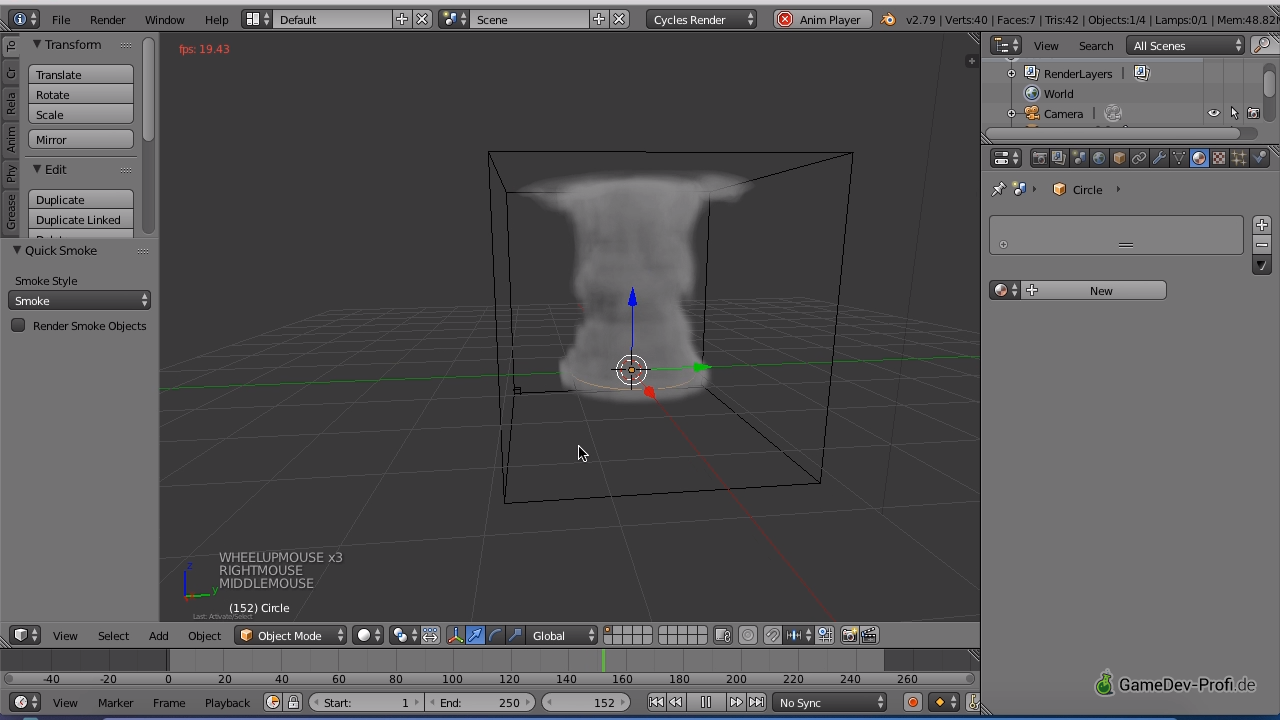Image resolution: width=1280 pixels, height=720 pixels.
Task: Click the Mirror button
Action: pyautogui.click(x=81, y=139)
